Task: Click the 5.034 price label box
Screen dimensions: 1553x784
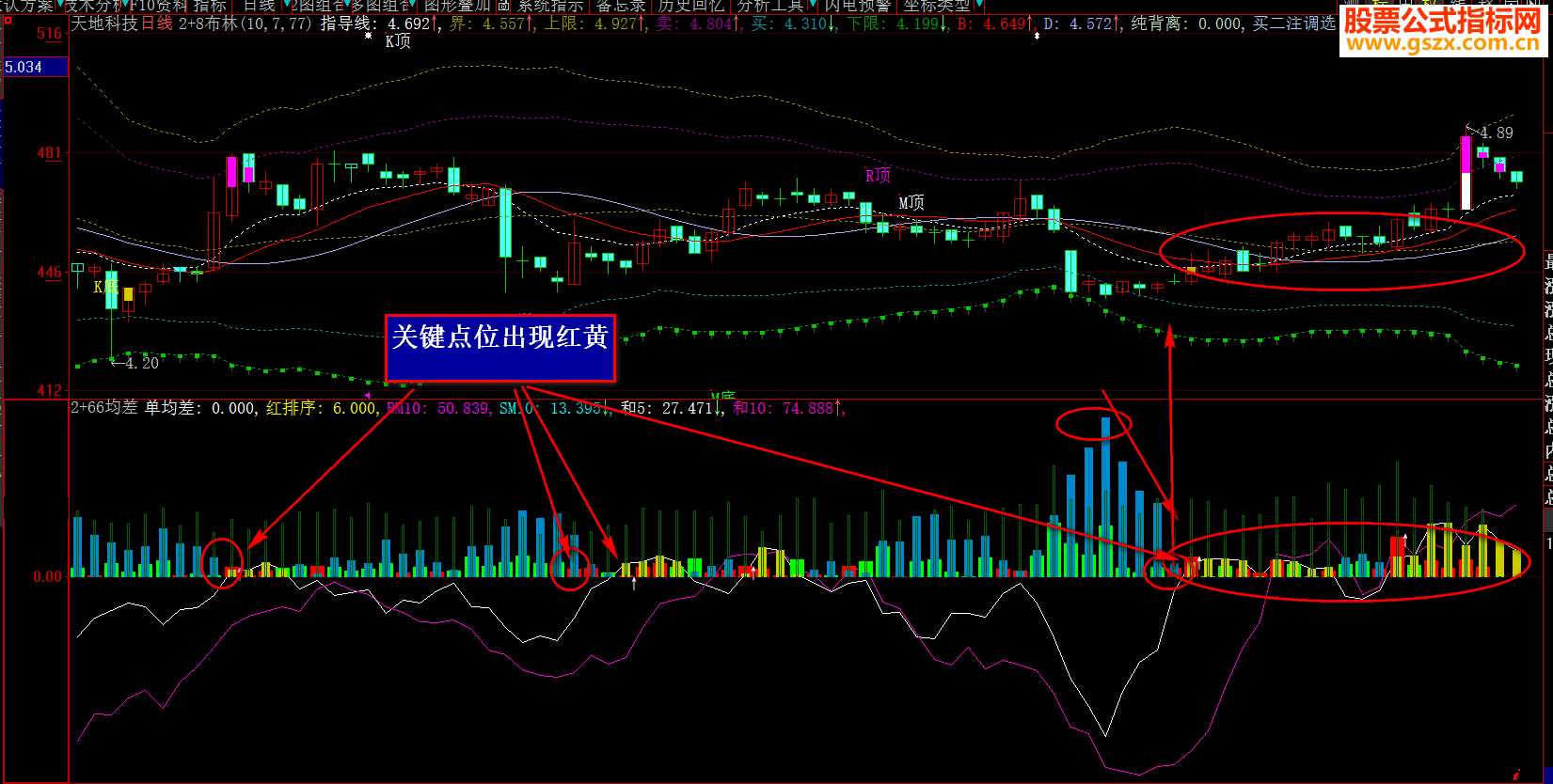Action: (35, 67)
